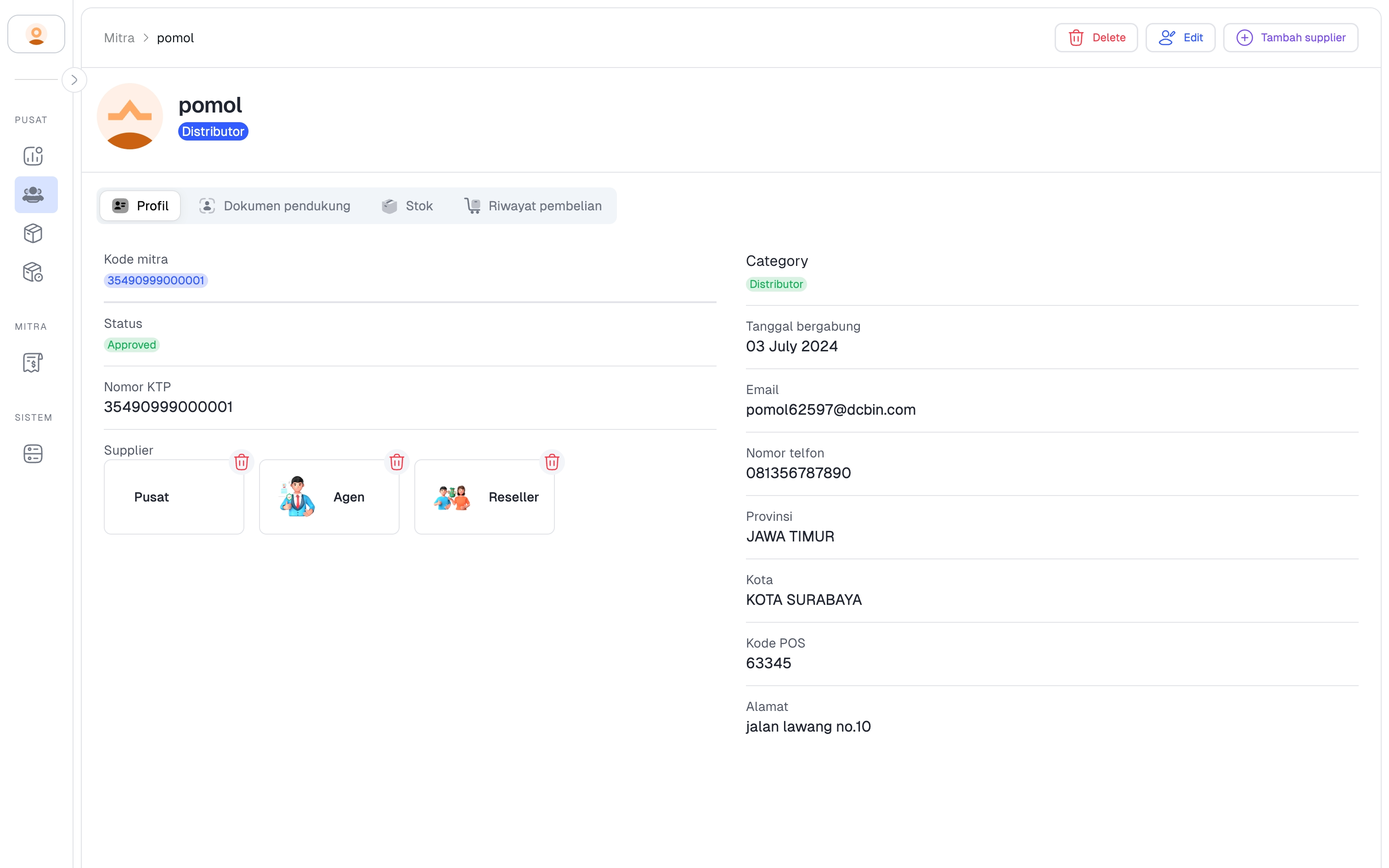Click the Mitra breadcrumb link
The image size is (1389, 868).
point(119,38)
